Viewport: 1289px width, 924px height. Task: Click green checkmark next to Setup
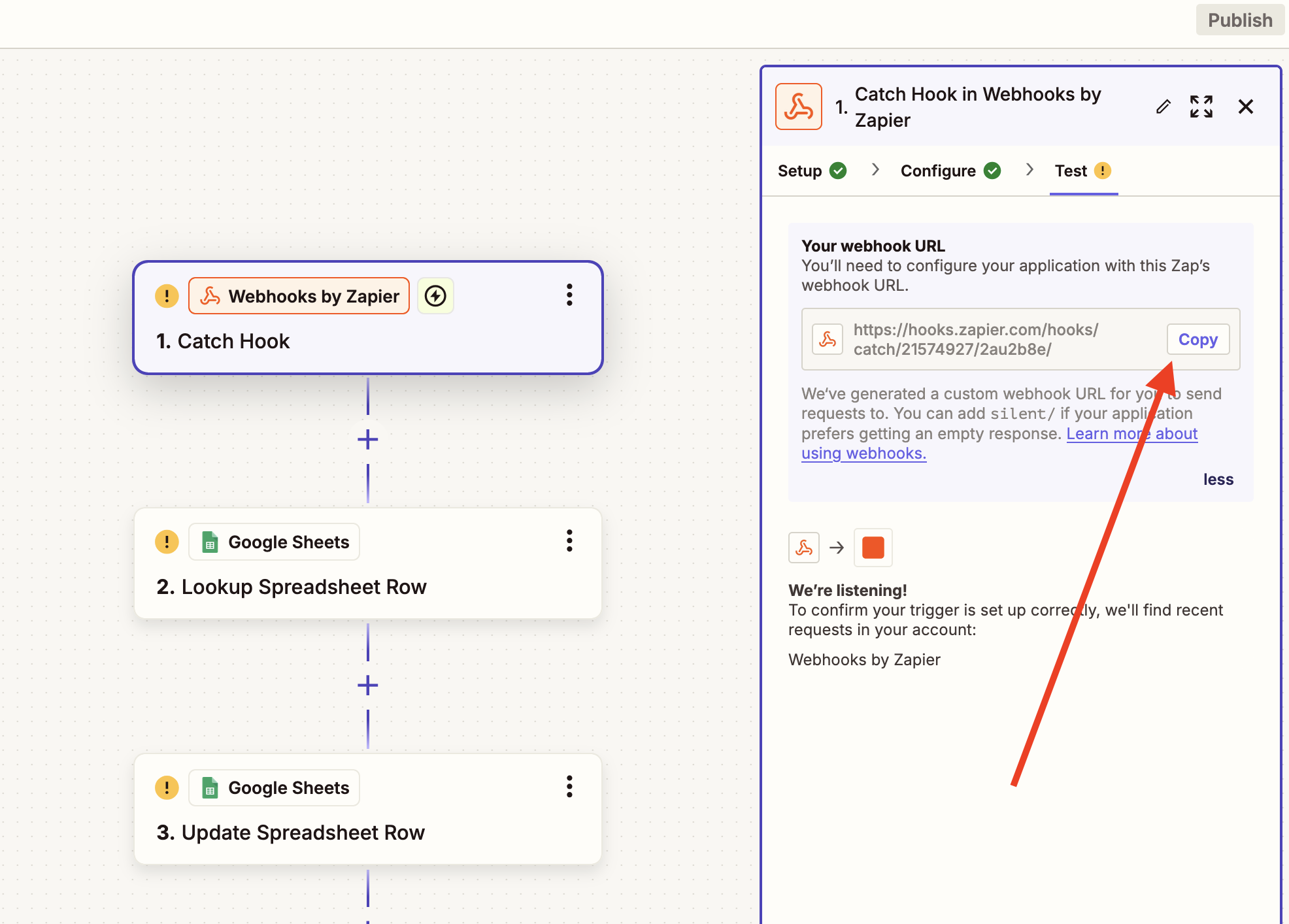point(838,171)
